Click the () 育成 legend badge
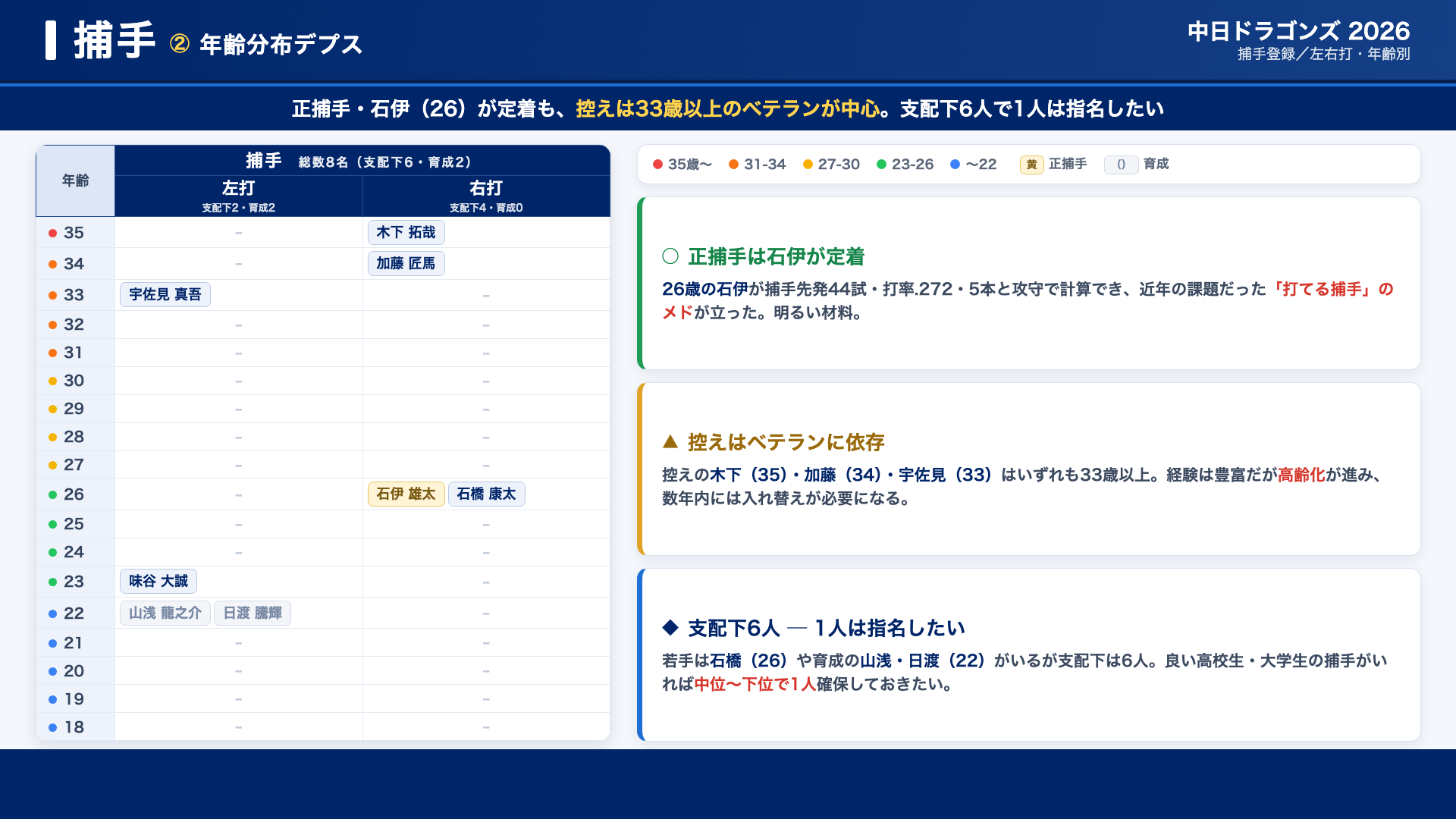The width and height of the screenshot is (1456, 819). (x=1121, y=165)
